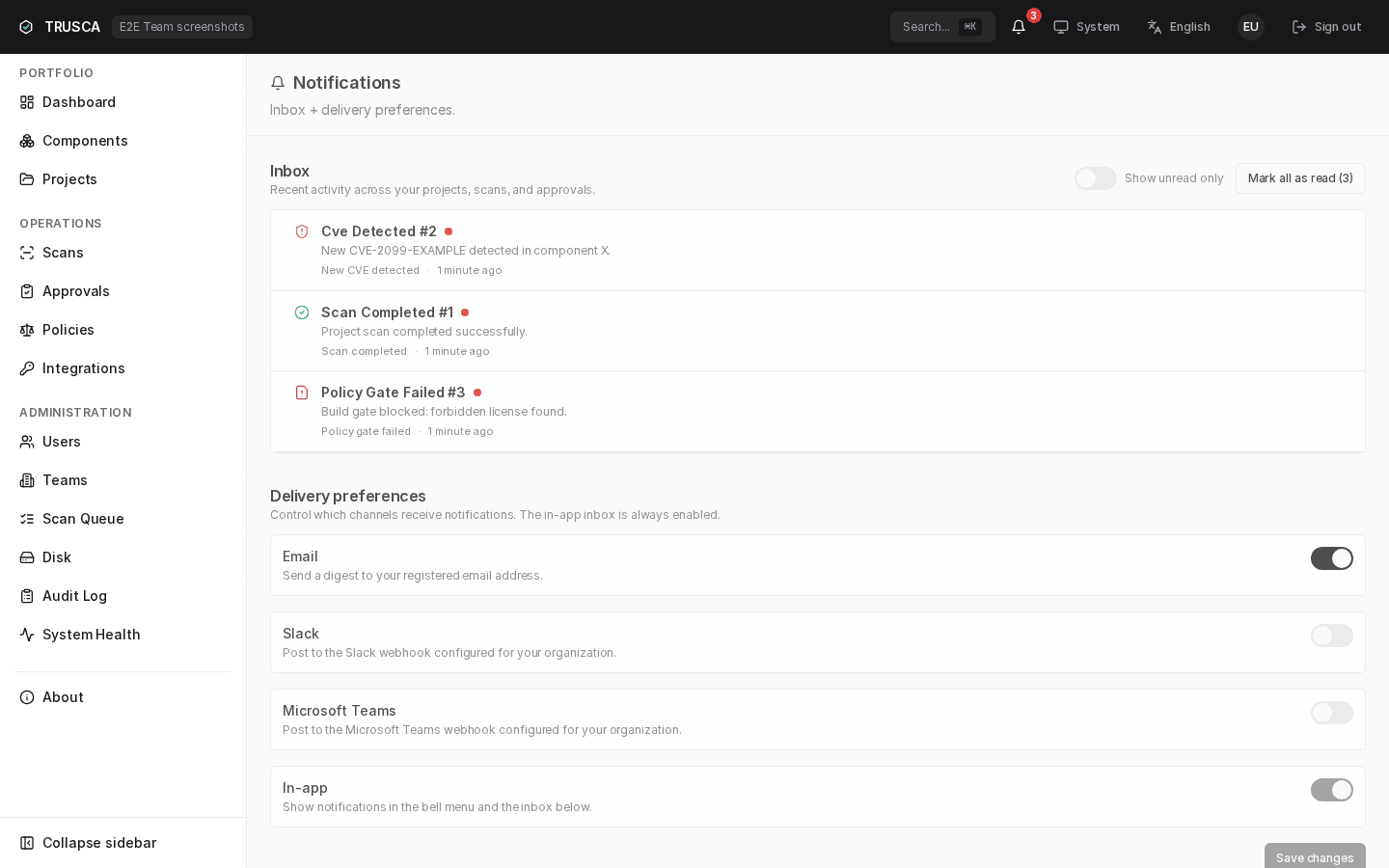Viewport: 1389px width, 868px height.
Task: Navigate to Audit Log
Action: click(123, 596)
